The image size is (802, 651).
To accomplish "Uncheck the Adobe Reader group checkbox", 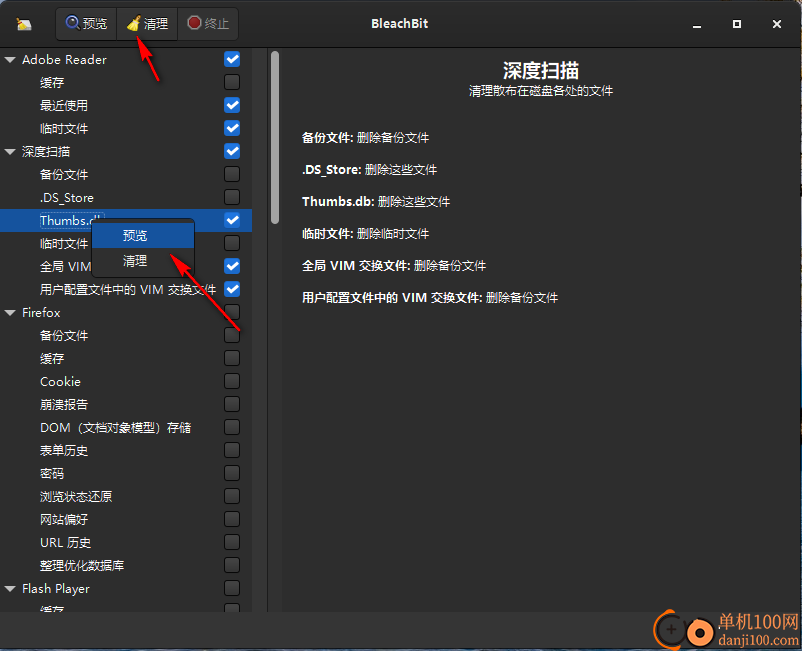I will (x=232, y=59).
